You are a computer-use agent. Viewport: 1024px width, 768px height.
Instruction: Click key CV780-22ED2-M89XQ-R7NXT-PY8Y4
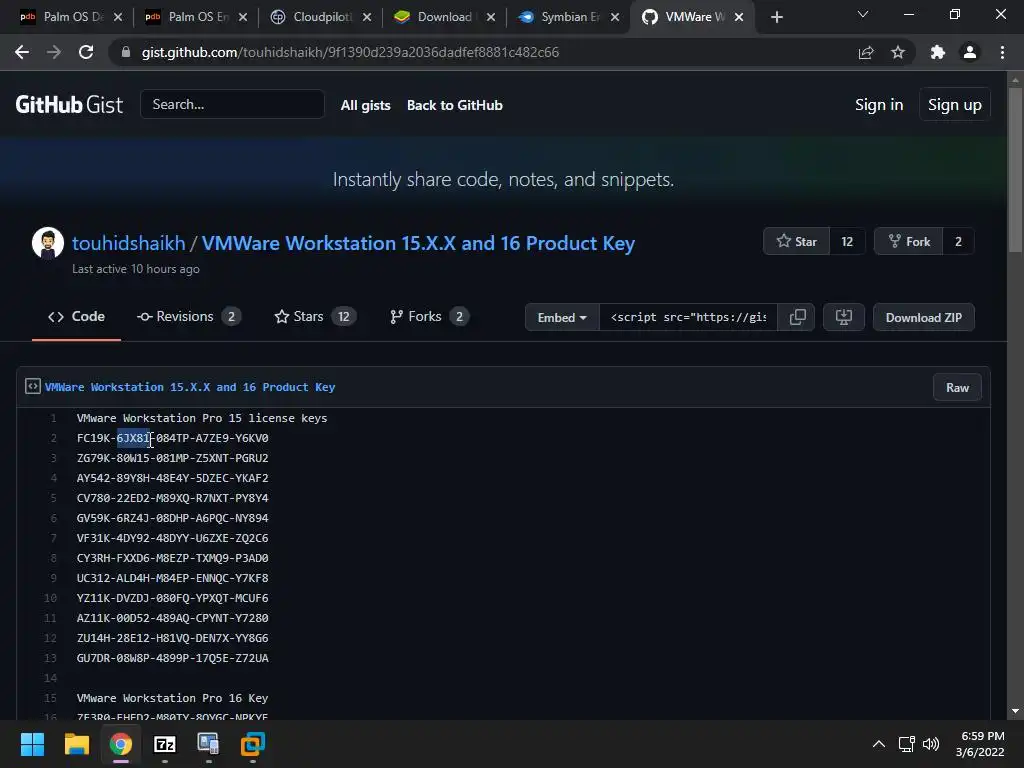tap(172, 498)
